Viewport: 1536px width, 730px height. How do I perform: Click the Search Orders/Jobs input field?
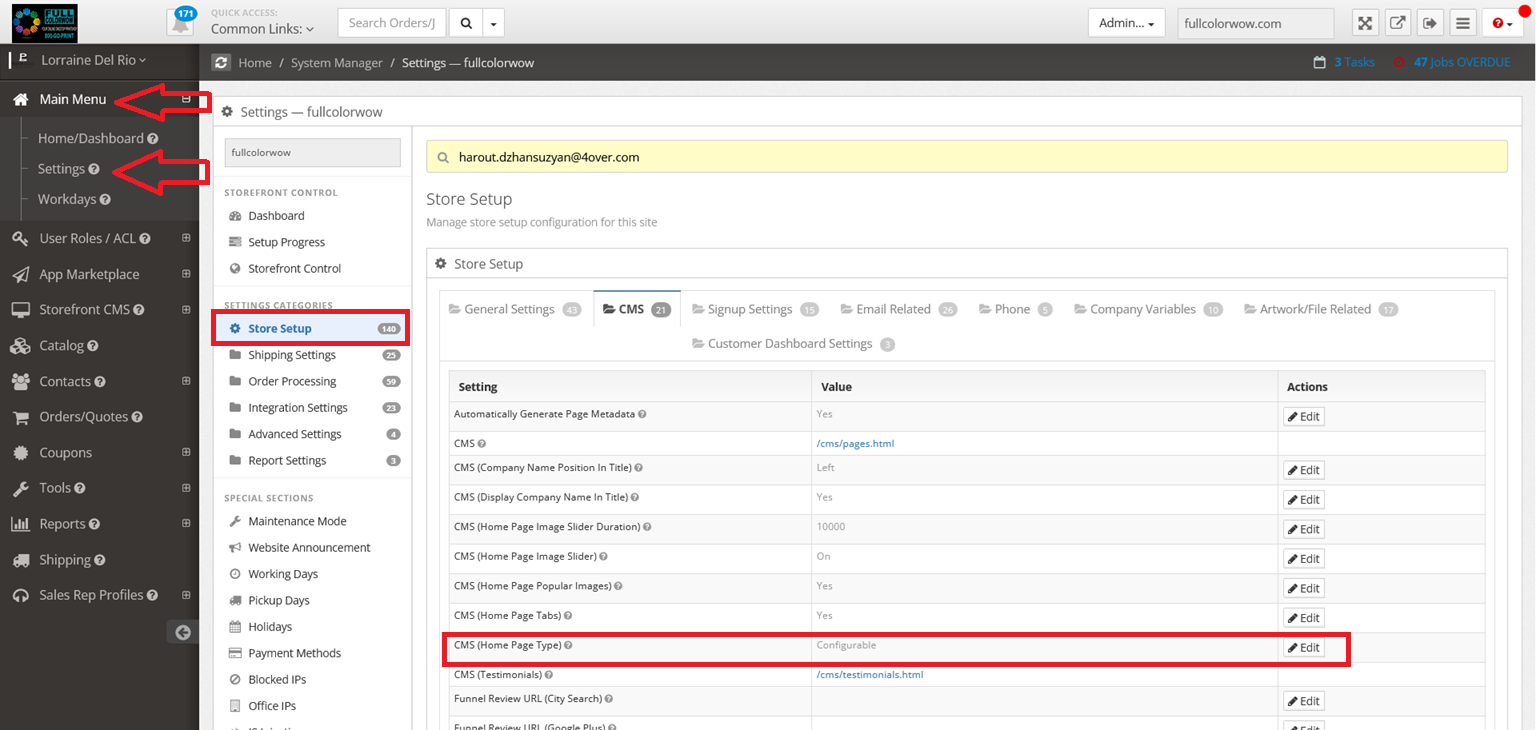tap(392, 23)
